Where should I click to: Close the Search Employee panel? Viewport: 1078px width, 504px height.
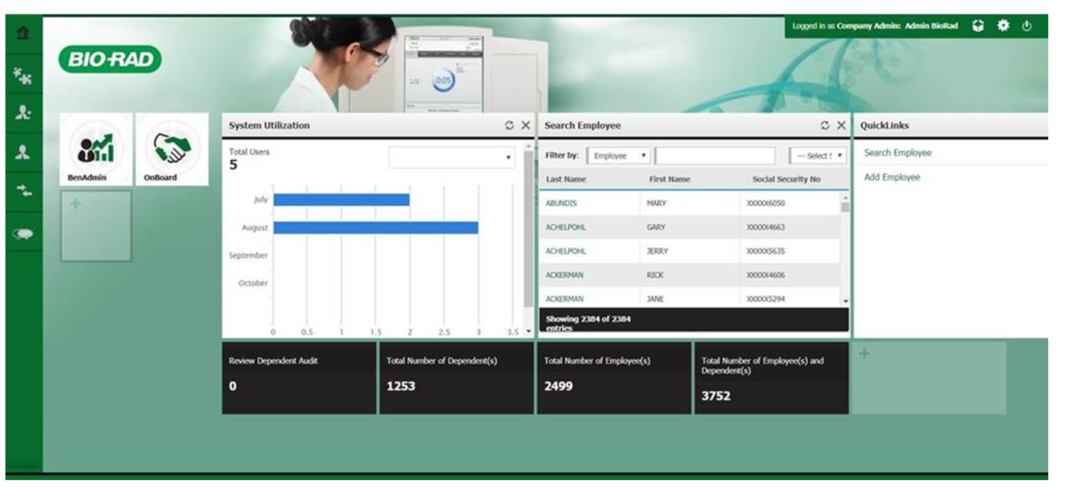click(x=841, y=126)
